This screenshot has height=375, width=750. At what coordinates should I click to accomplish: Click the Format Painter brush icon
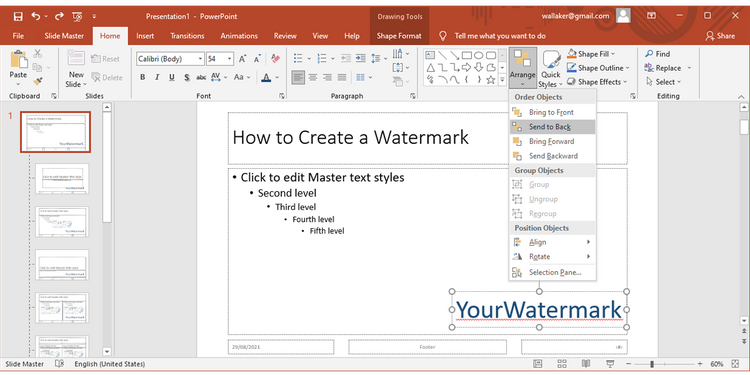coord(38,81)
